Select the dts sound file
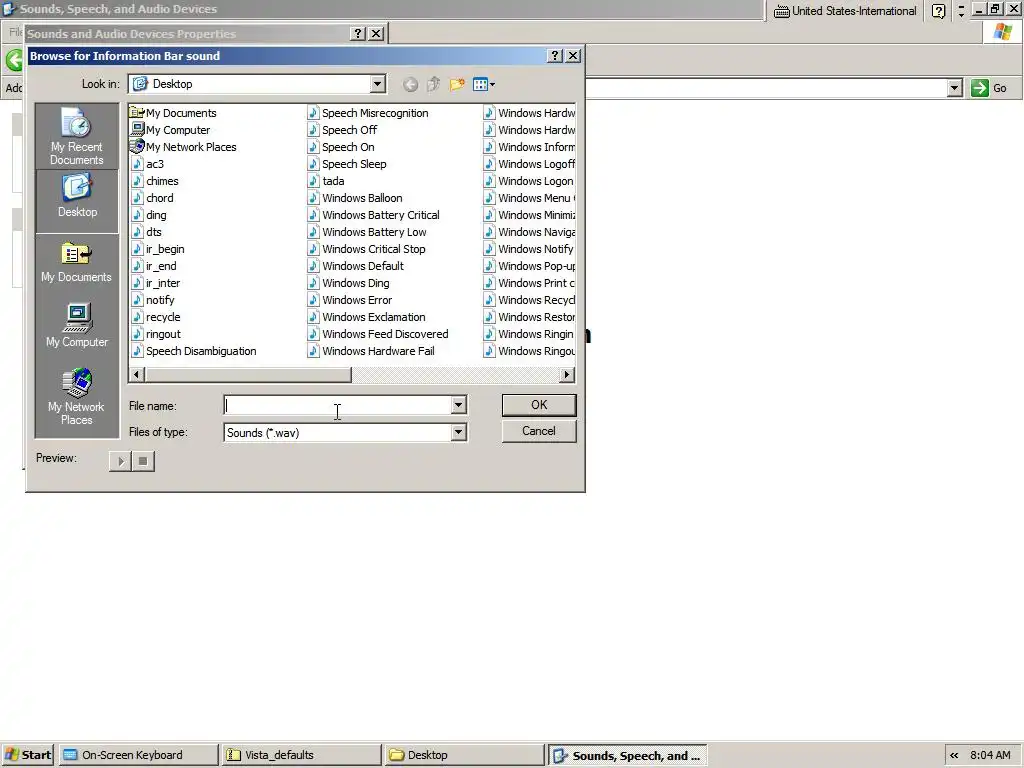Screen dimensions: 1024x768 tap(146, 232)
